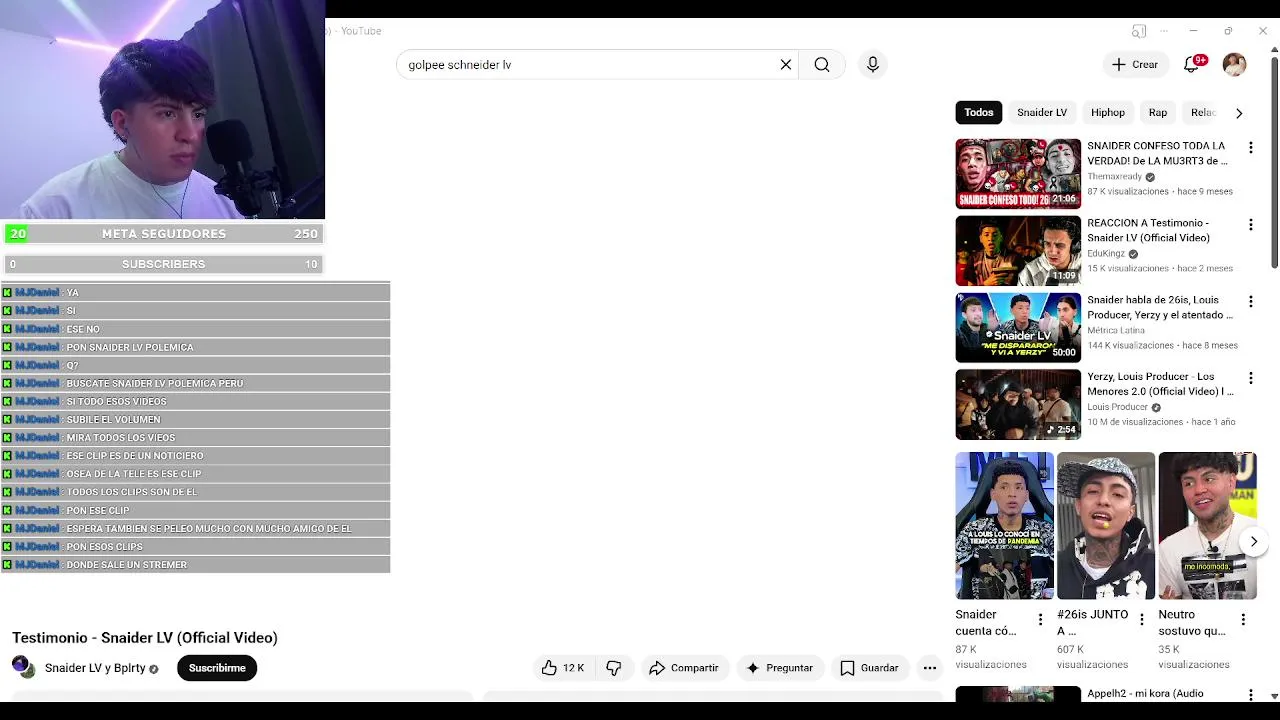Open options for SNAIDER CONFESO video
This screenshot has height=720, width=1280.
coord(1250,148)
